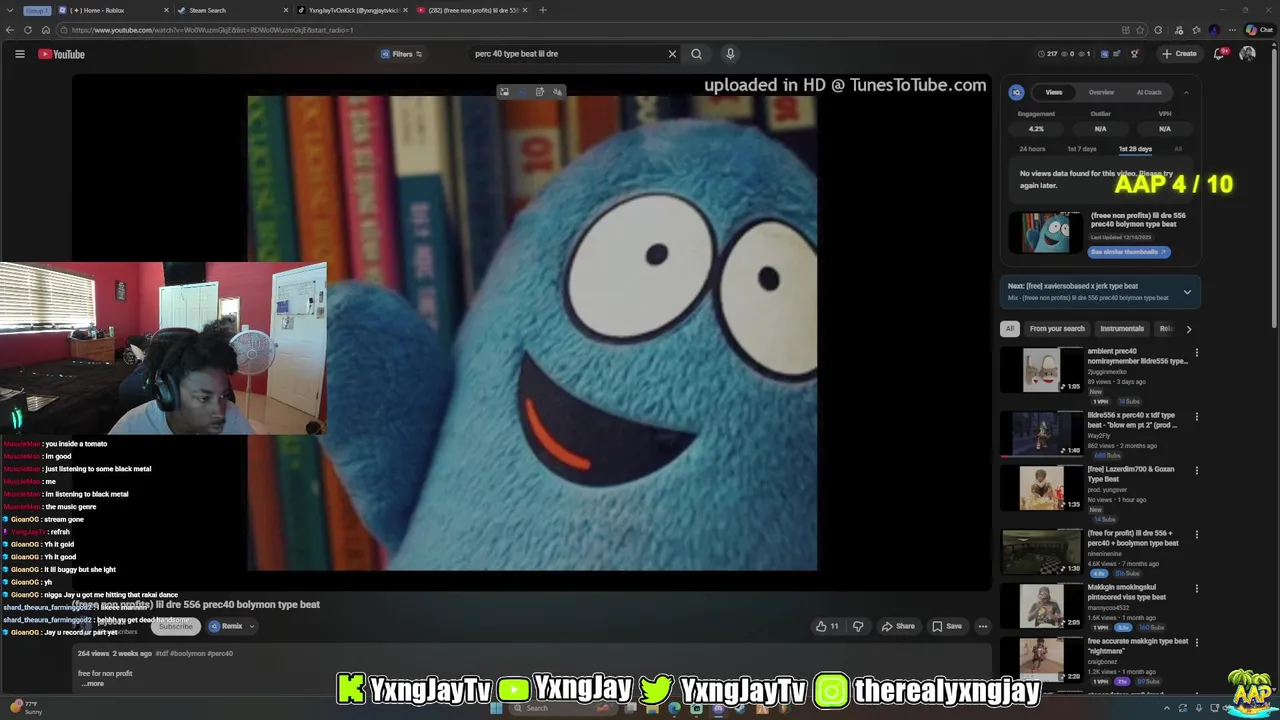Expand description with ...more
The height and width of the screenshot is (720, 1280).
coord(93,684)
